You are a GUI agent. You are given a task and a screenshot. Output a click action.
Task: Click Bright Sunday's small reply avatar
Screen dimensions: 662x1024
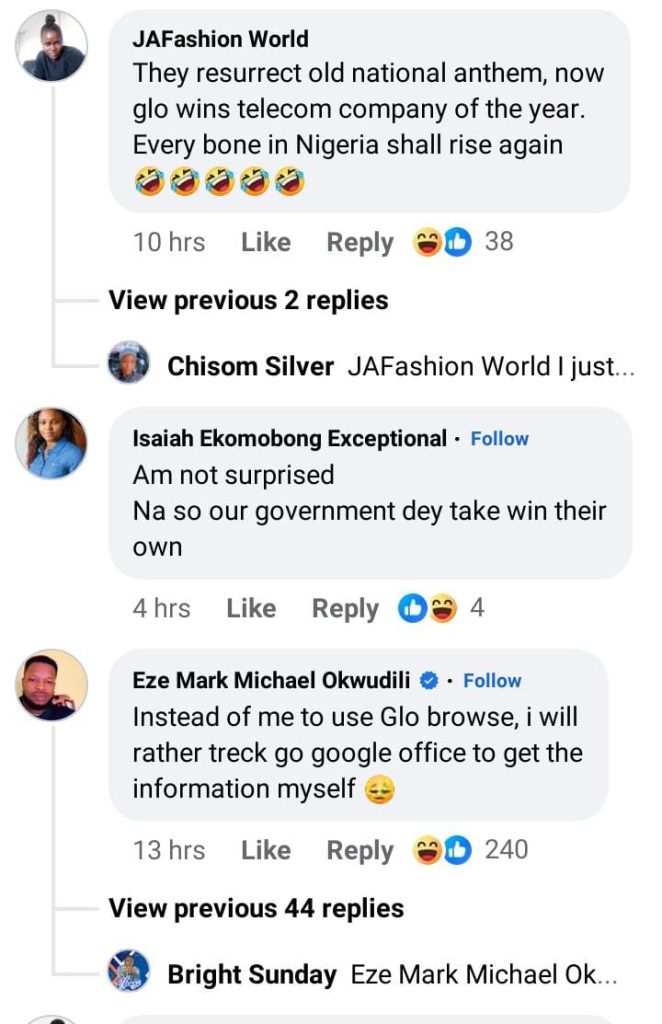coord(129,971)
